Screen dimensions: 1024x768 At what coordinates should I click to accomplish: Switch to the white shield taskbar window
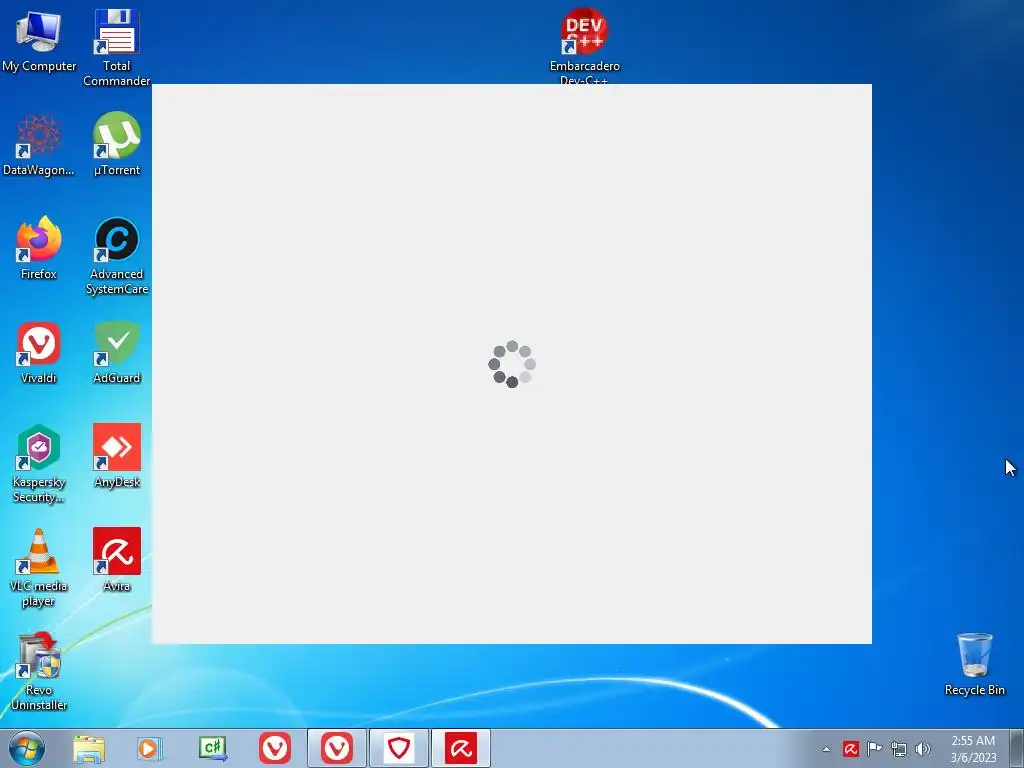pos(399,748)
